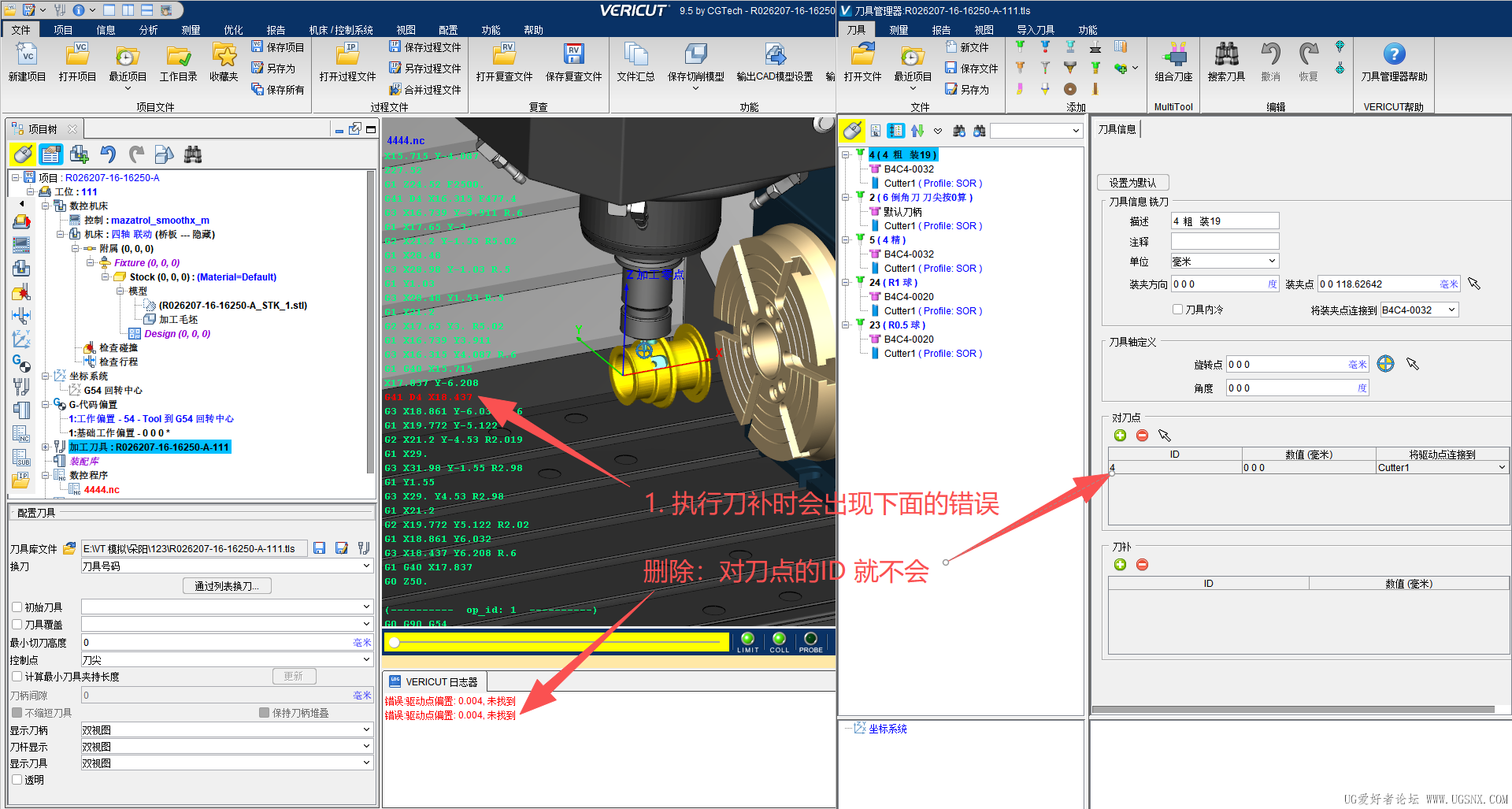
Task: Click the yellow simulation progress slider
Action: tap(558, 643)
